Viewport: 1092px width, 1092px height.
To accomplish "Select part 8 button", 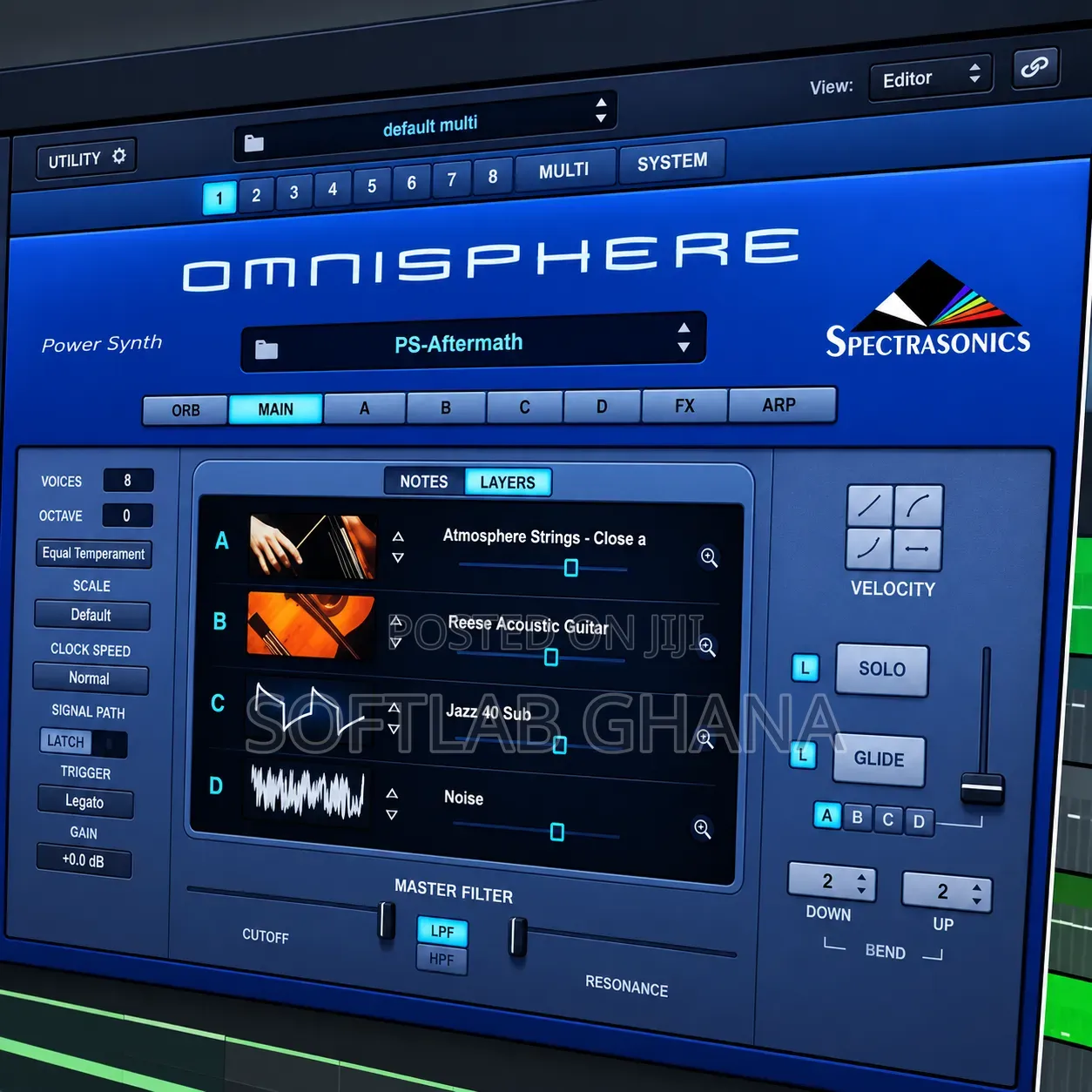I will [493, 177].
